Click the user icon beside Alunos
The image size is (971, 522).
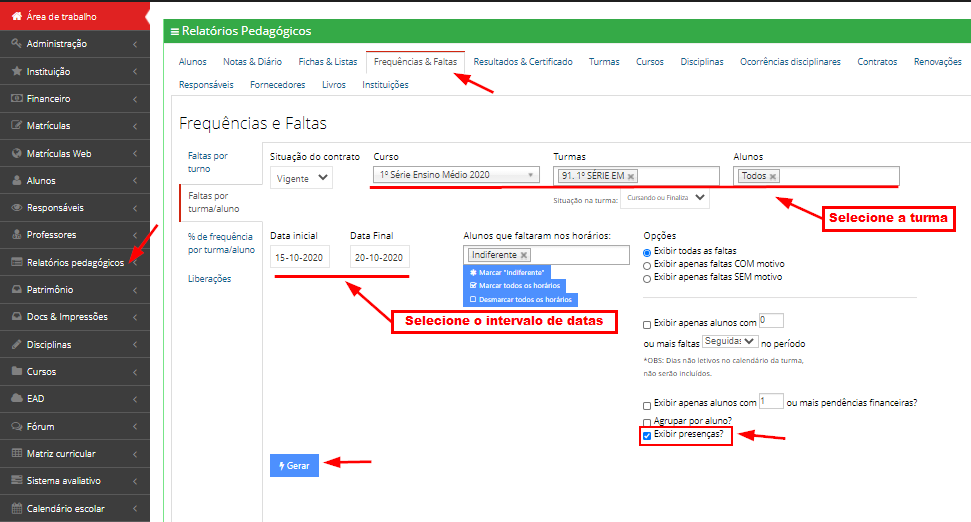pyautogui.click(x=17, y=181)
